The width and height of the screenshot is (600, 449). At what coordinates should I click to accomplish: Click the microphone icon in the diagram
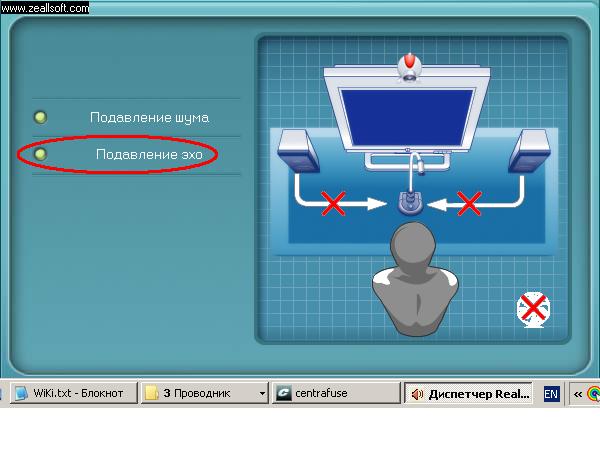coord(409,202)
